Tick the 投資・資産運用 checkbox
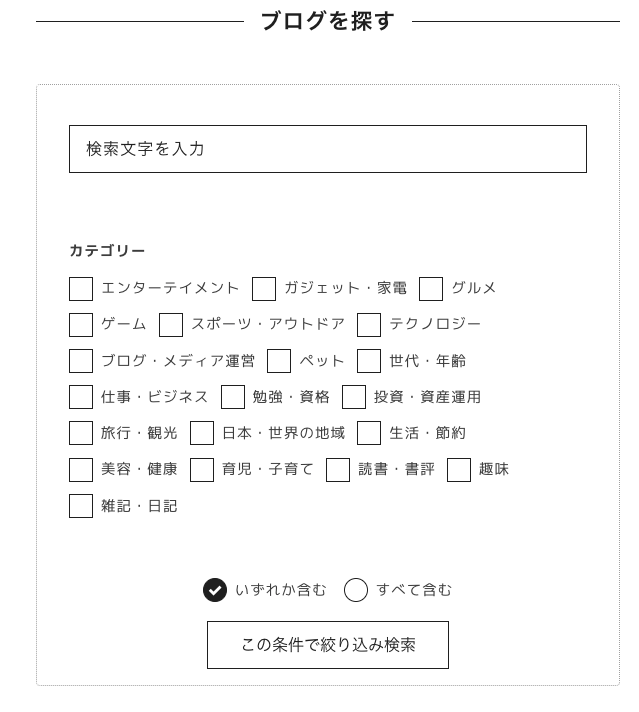The image size is (639, 712). 354,397
